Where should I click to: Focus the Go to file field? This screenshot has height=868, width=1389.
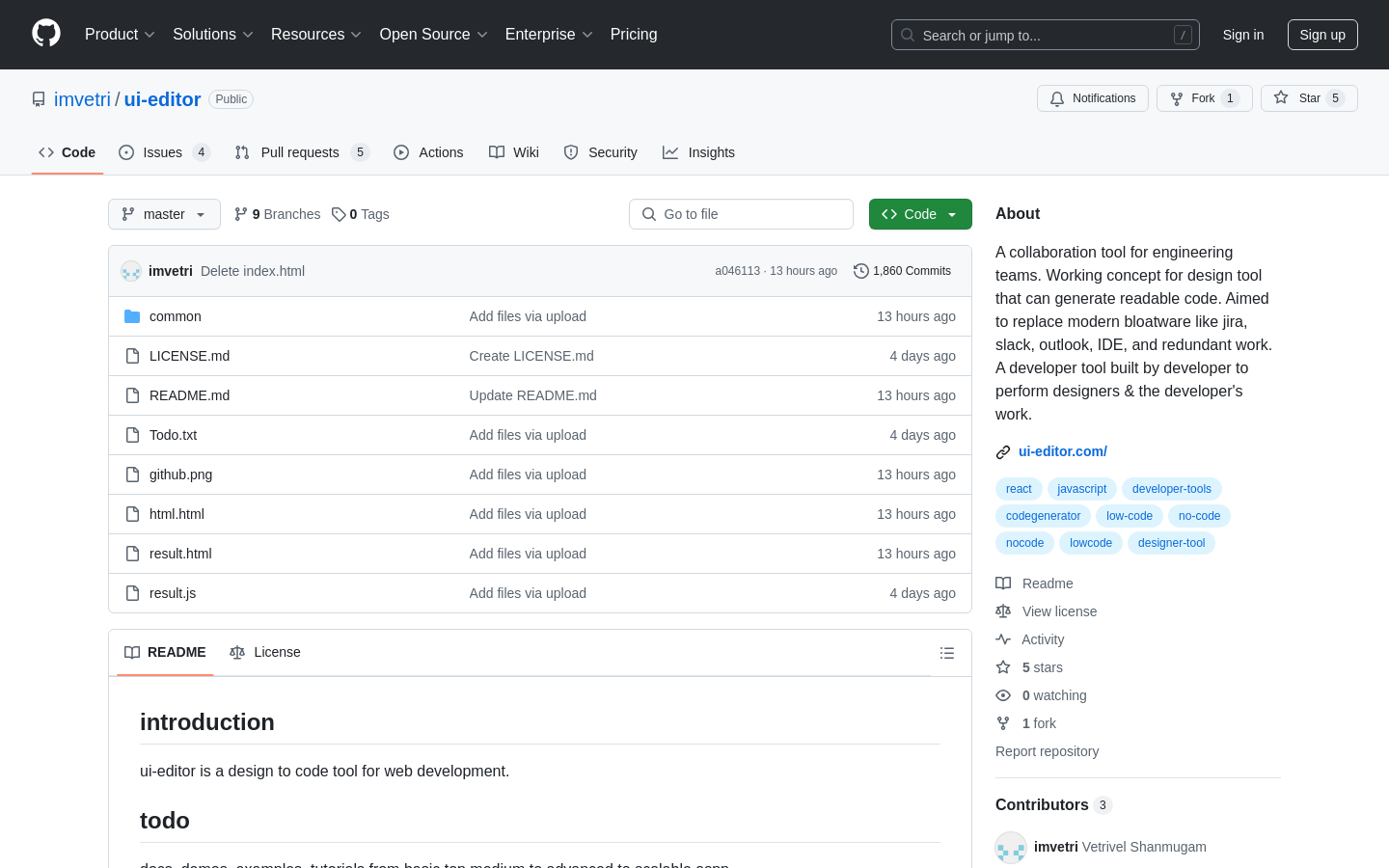(741, 214)
